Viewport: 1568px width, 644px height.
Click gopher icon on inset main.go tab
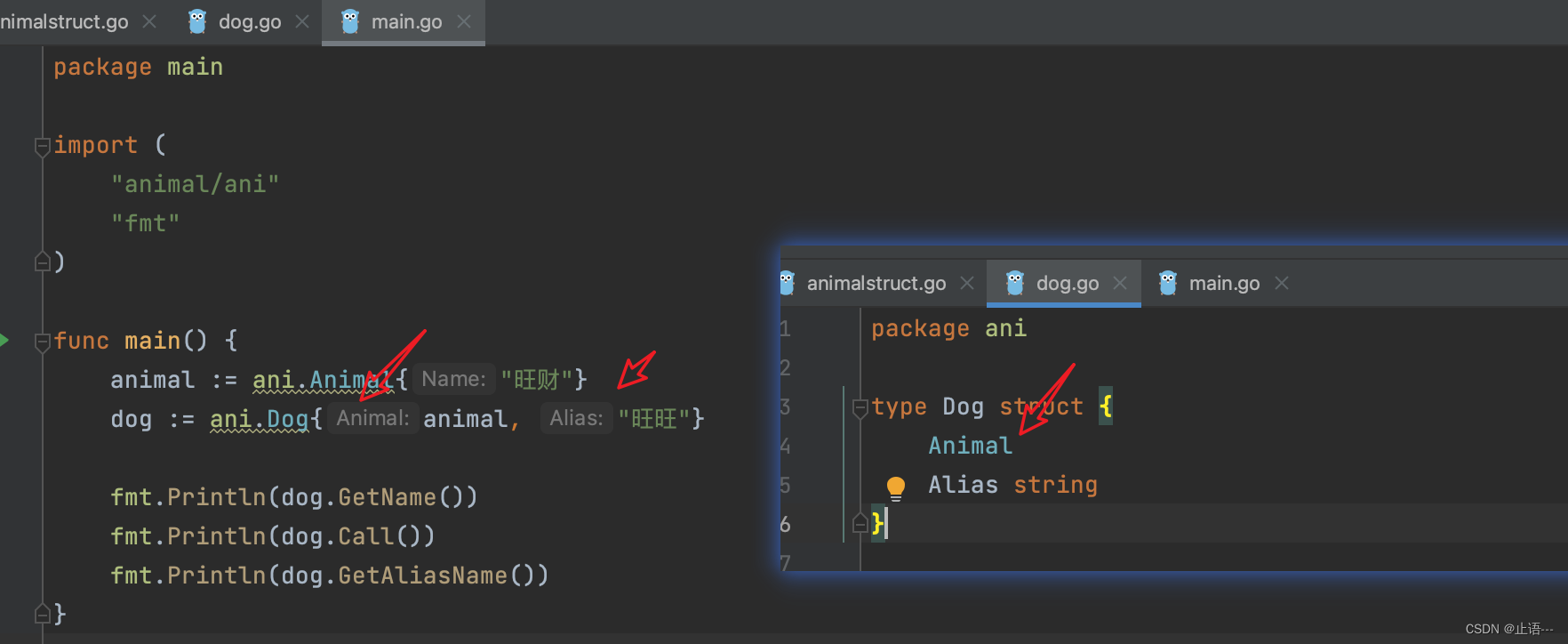click(1168, 283)
